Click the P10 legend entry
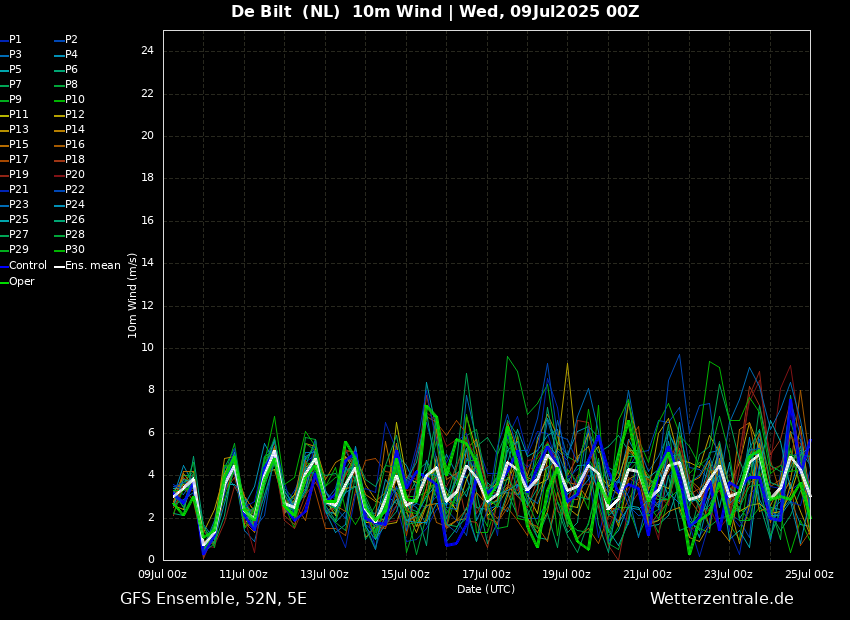This screenshot has height=620, width=850. click(75, 100)
